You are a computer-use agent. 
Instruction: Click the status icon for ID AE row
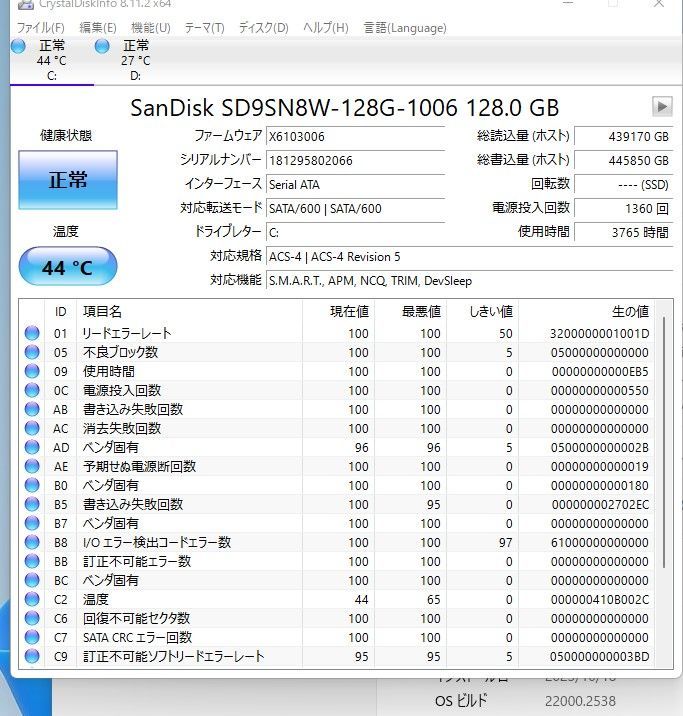(32, 466)
